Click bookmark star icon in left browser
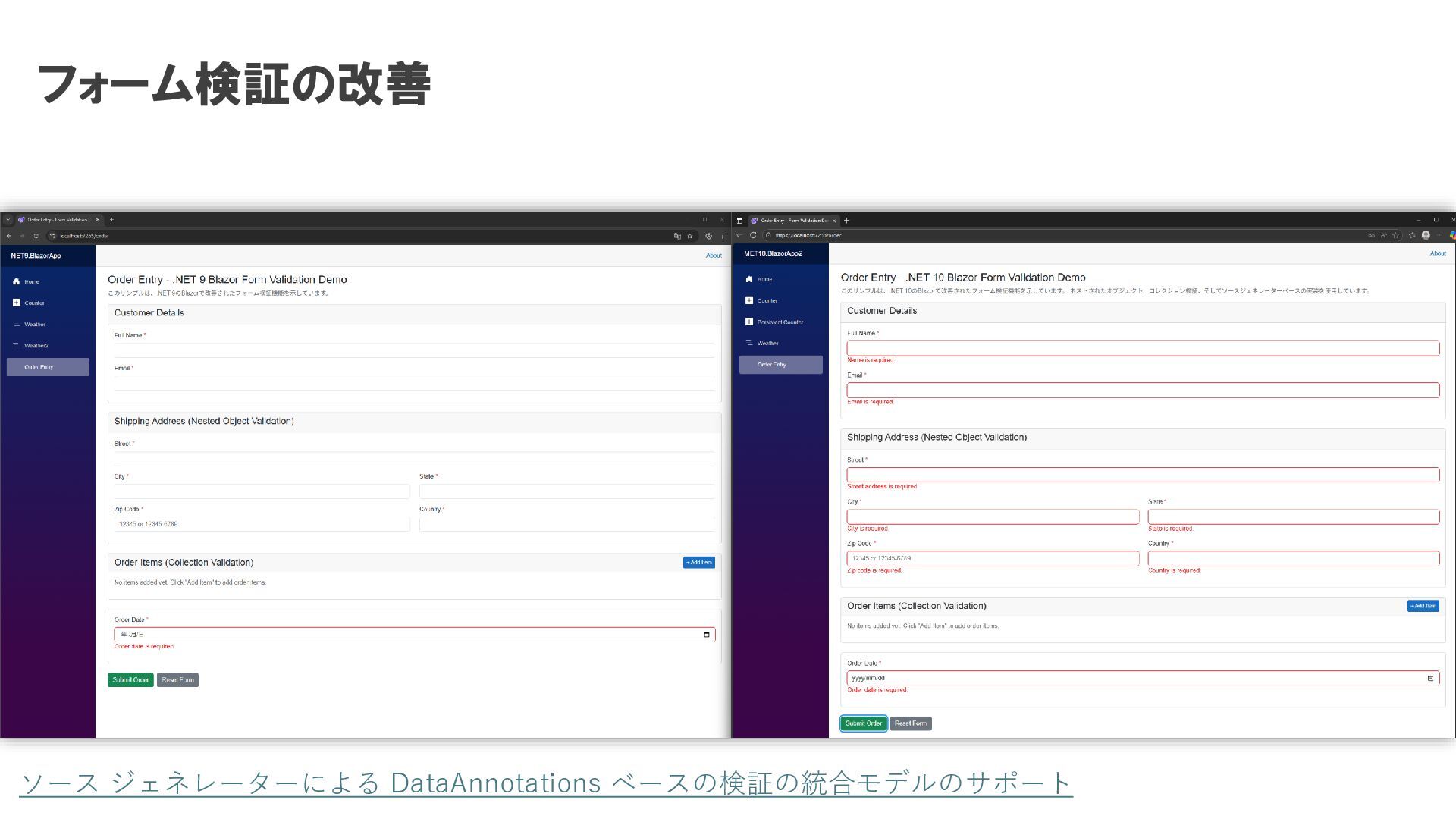Viewport: 1456px width, 819px height. tap(690, 236)
